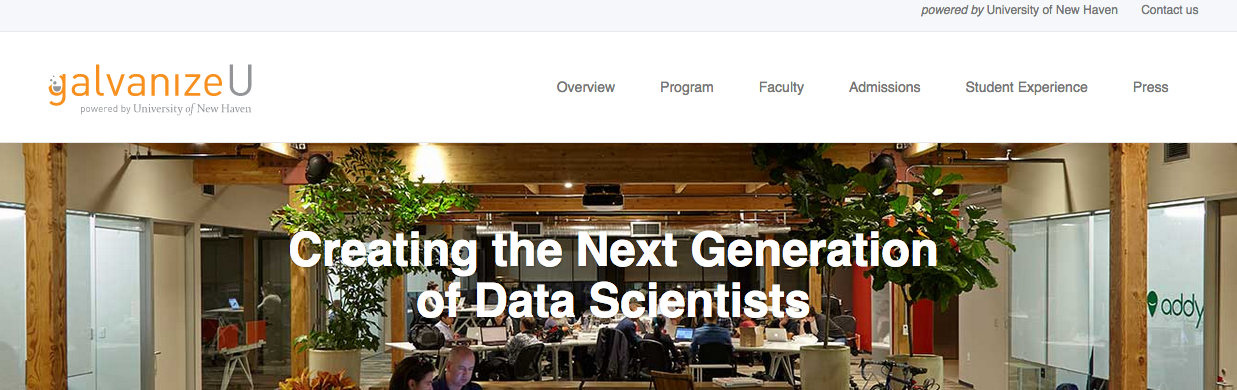The image size is (1237, 390).
Task: Click the galvanizeU logo
Action: (x=150, y=88)
